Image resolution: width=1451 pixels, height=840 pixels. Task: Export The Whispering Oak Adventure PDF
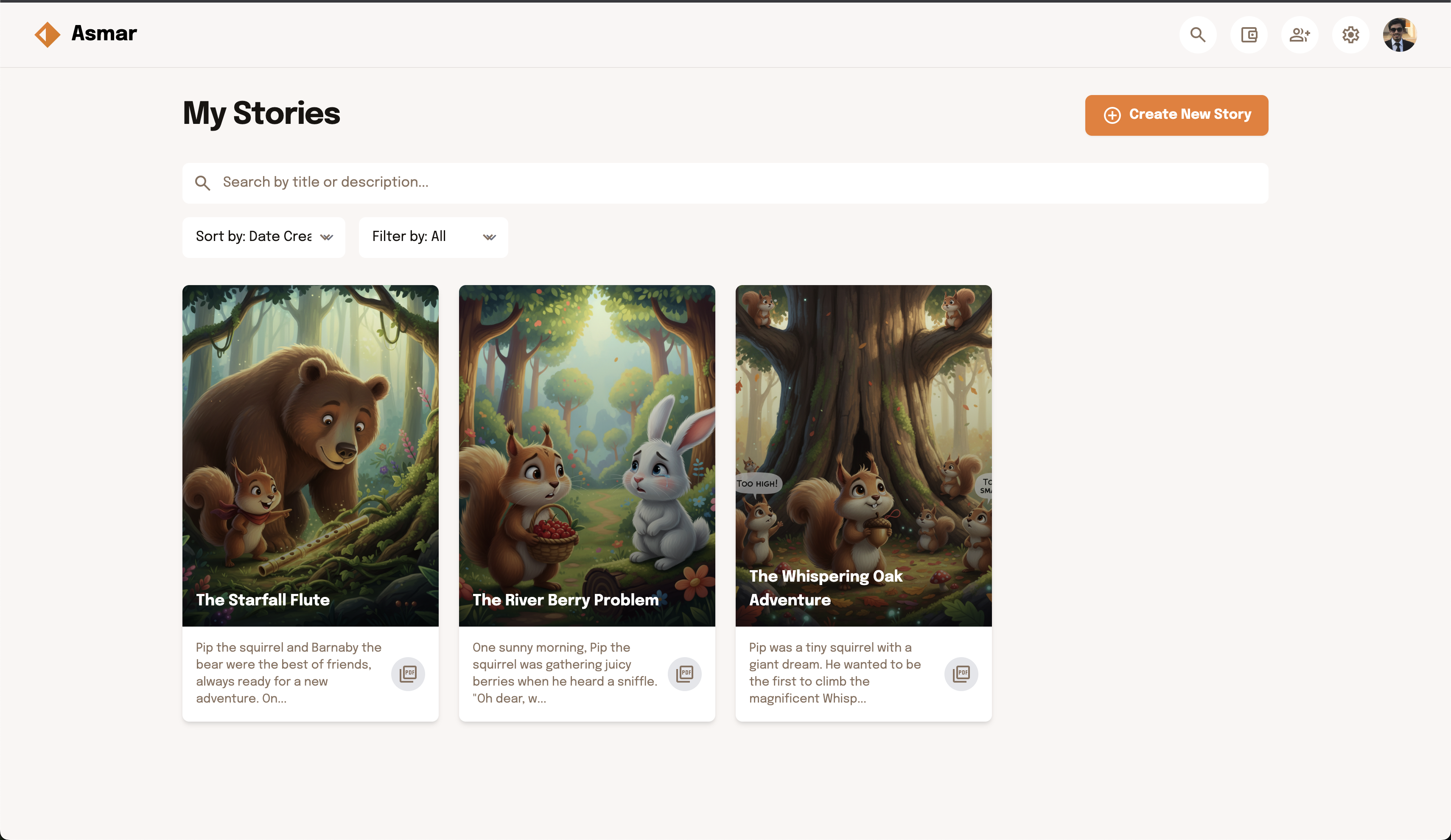(961, 673)
